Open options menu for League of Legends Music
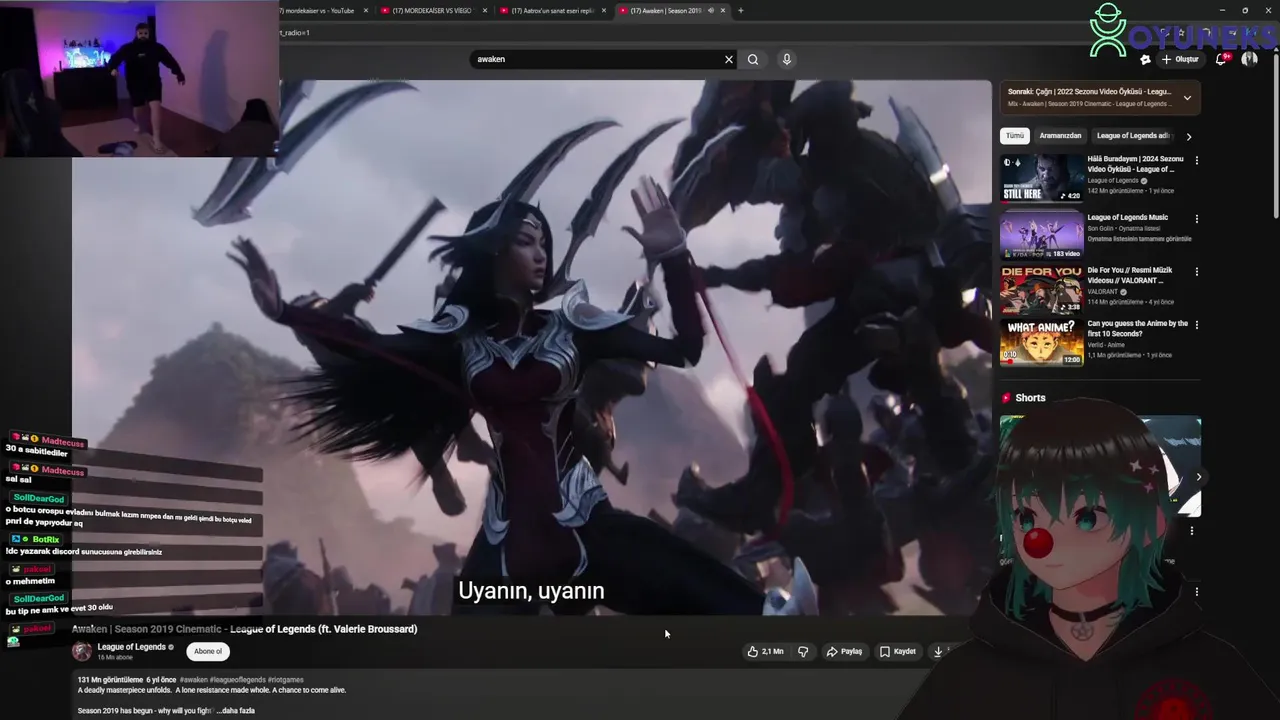This screenshot has width=1280, height=720. 1196,219
